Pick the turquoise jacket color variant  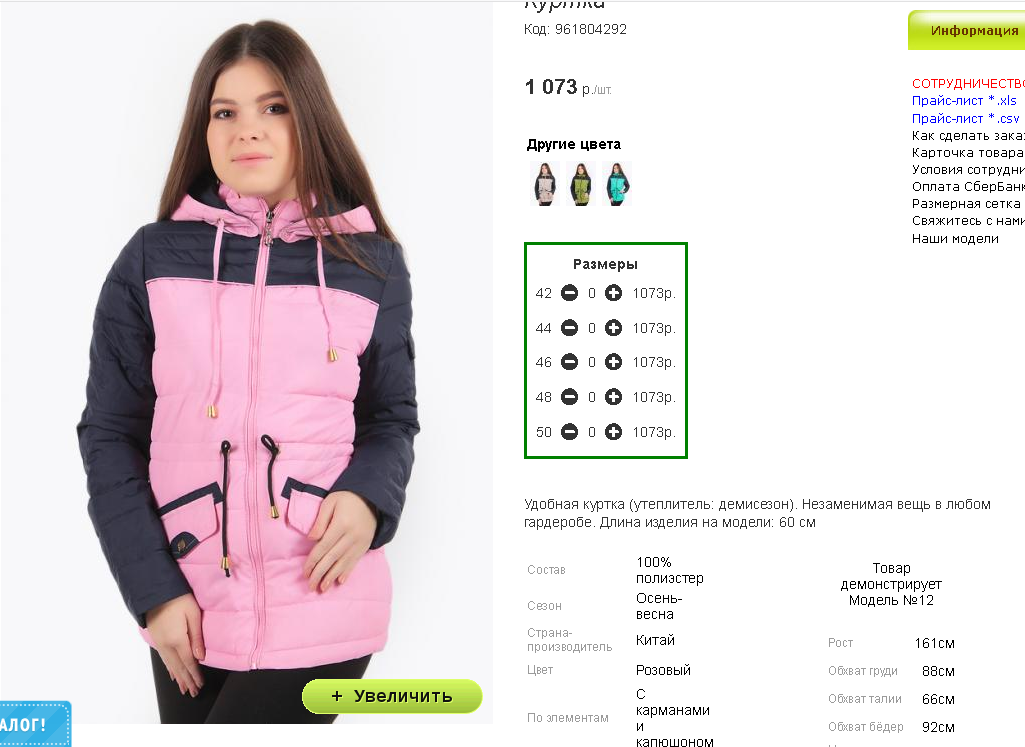pos(616,184)
